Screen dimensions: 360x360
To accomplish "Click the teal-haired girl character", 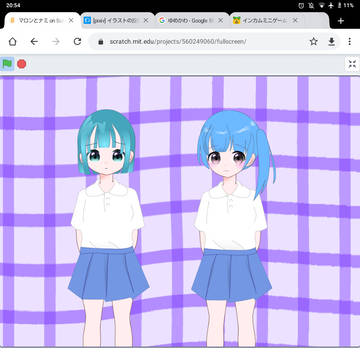I will (x=108, y=228).
